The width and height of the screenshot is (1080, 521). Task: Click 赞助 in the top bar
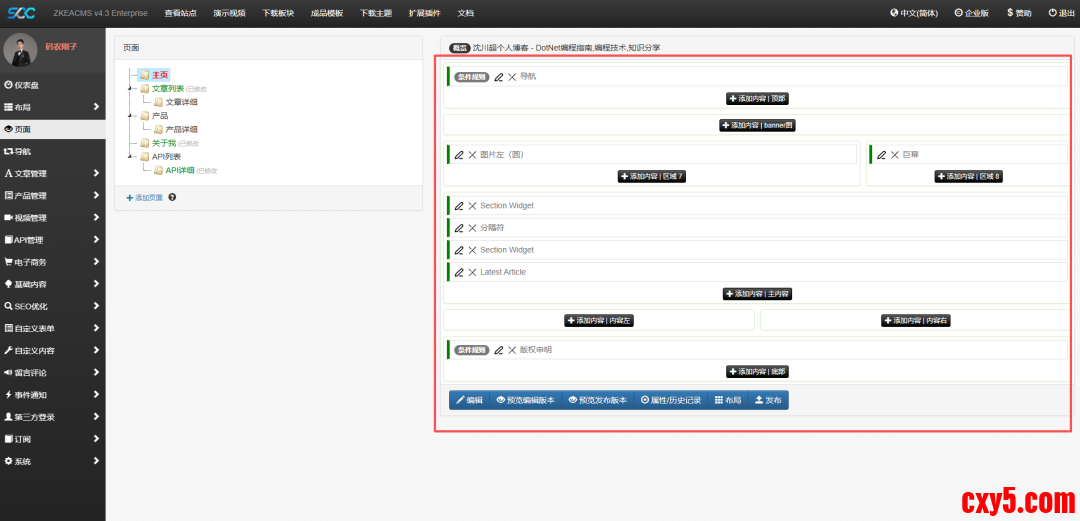click(1019, 13)
